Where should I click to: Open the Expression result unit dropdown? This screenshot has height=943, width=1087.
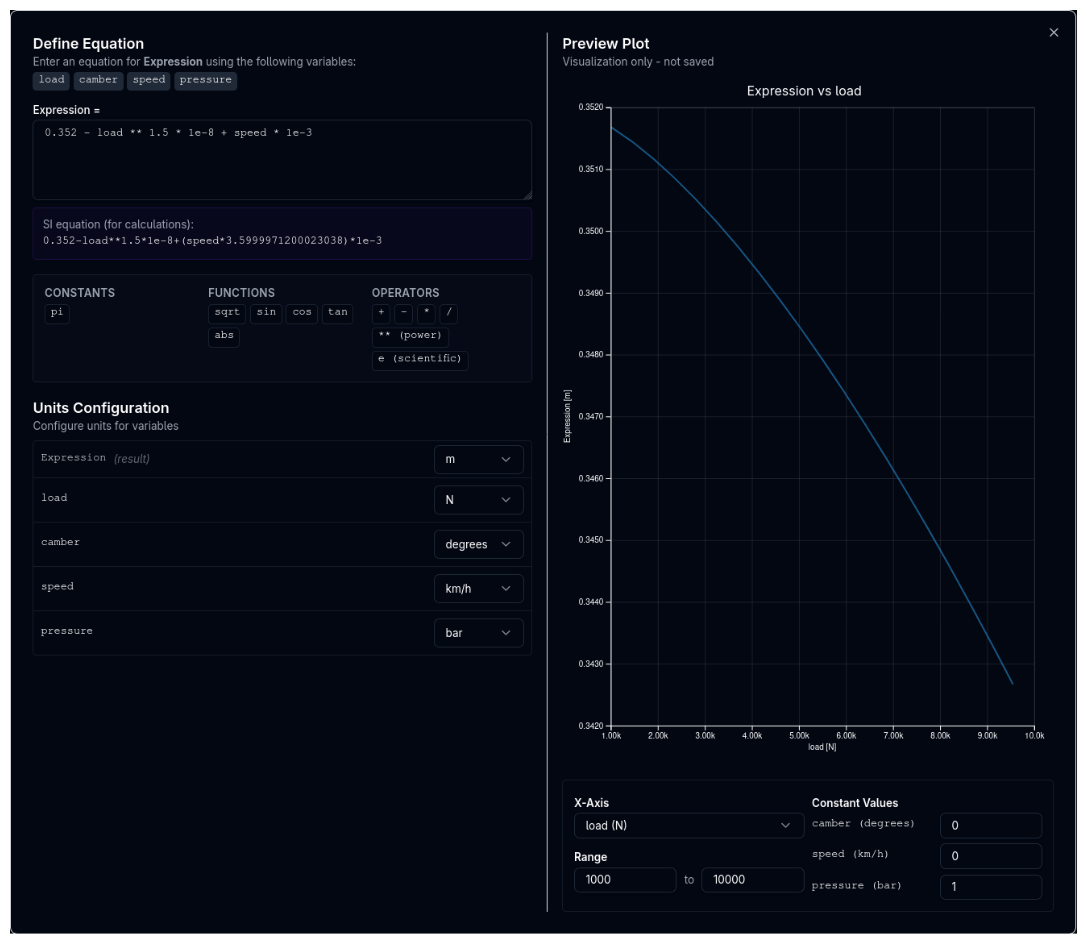point(479,459)
